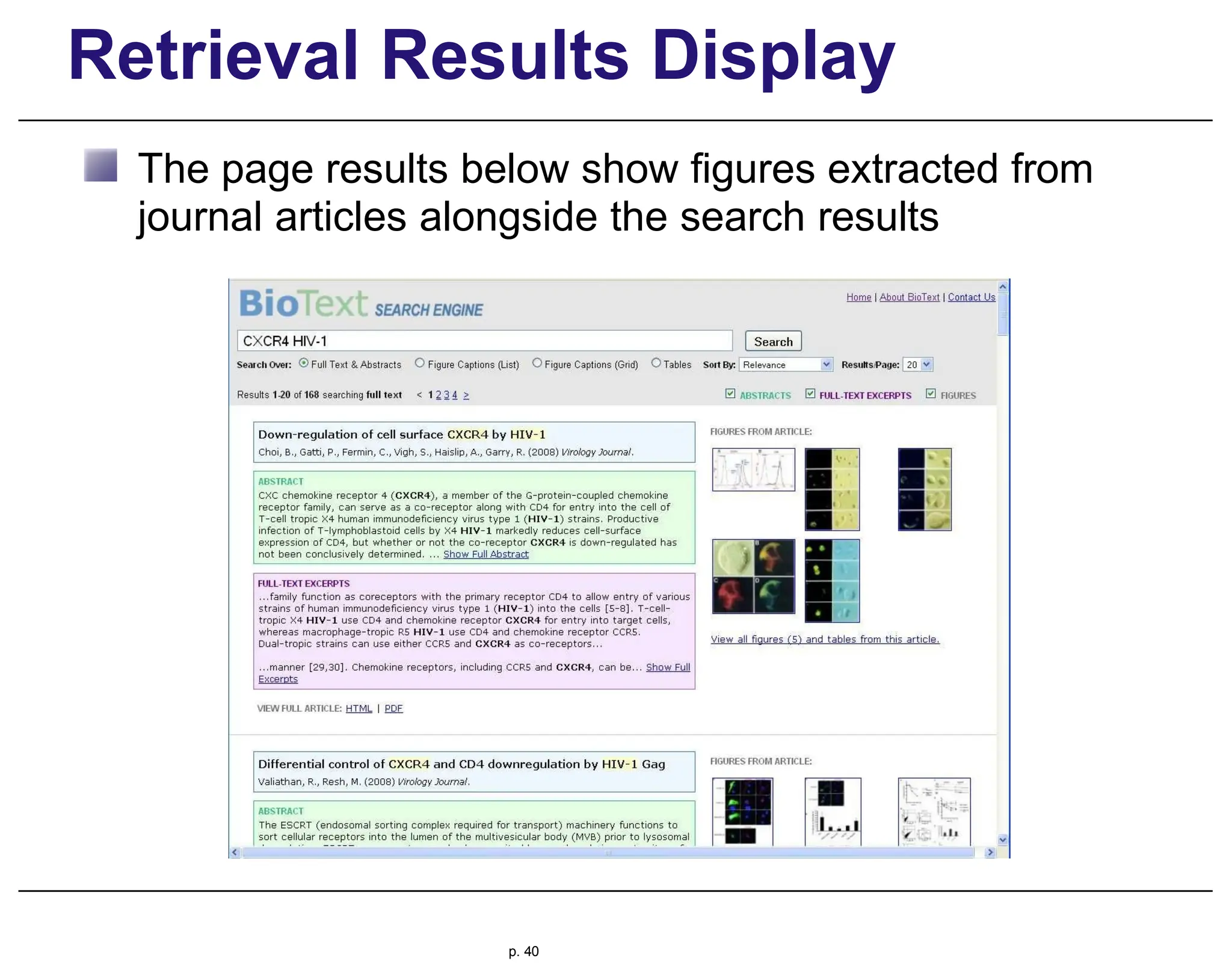
Task: Click title Down-regulation of cell surface CXCR4 by HIV-1
Action: 402,434
